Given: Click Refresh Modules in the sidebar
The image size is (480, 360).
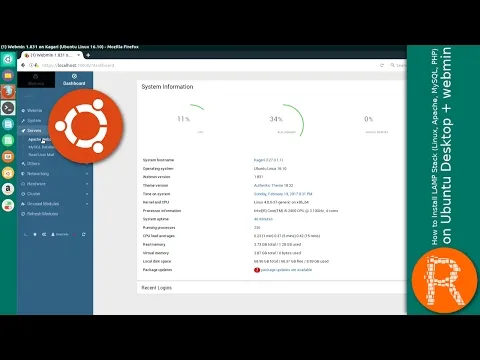Looking at the screenshot, I should coord(42,214).
